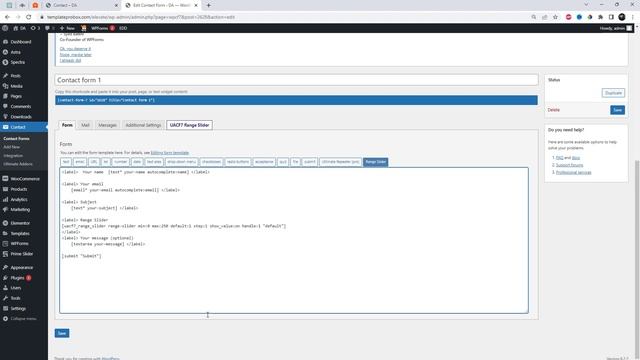The image size is (640, 360).
Task: Open the Support forums help link
Action: 569,165
